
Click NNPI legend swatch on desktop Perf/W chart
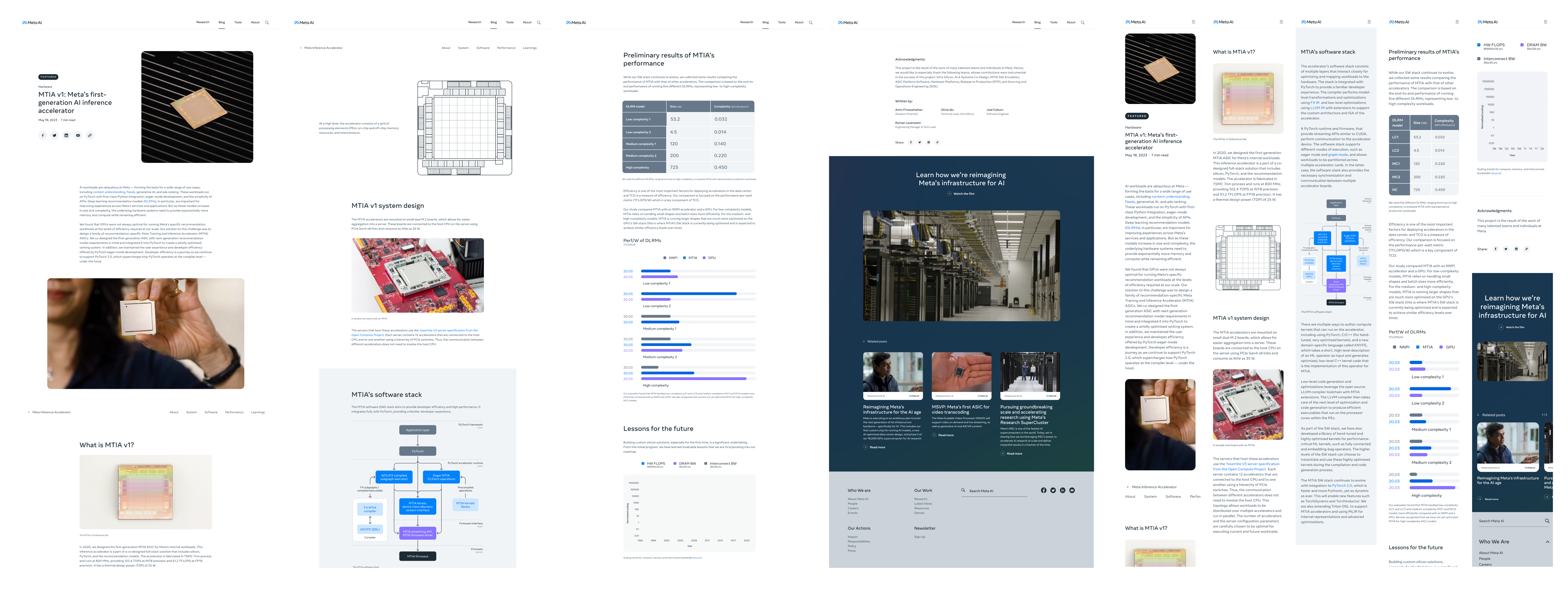point(664,258)
